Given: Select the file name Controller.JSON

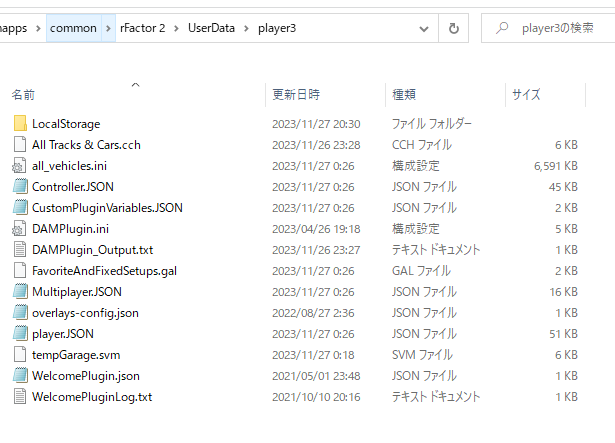Looking at the screenshot, I should coord(73,187).
